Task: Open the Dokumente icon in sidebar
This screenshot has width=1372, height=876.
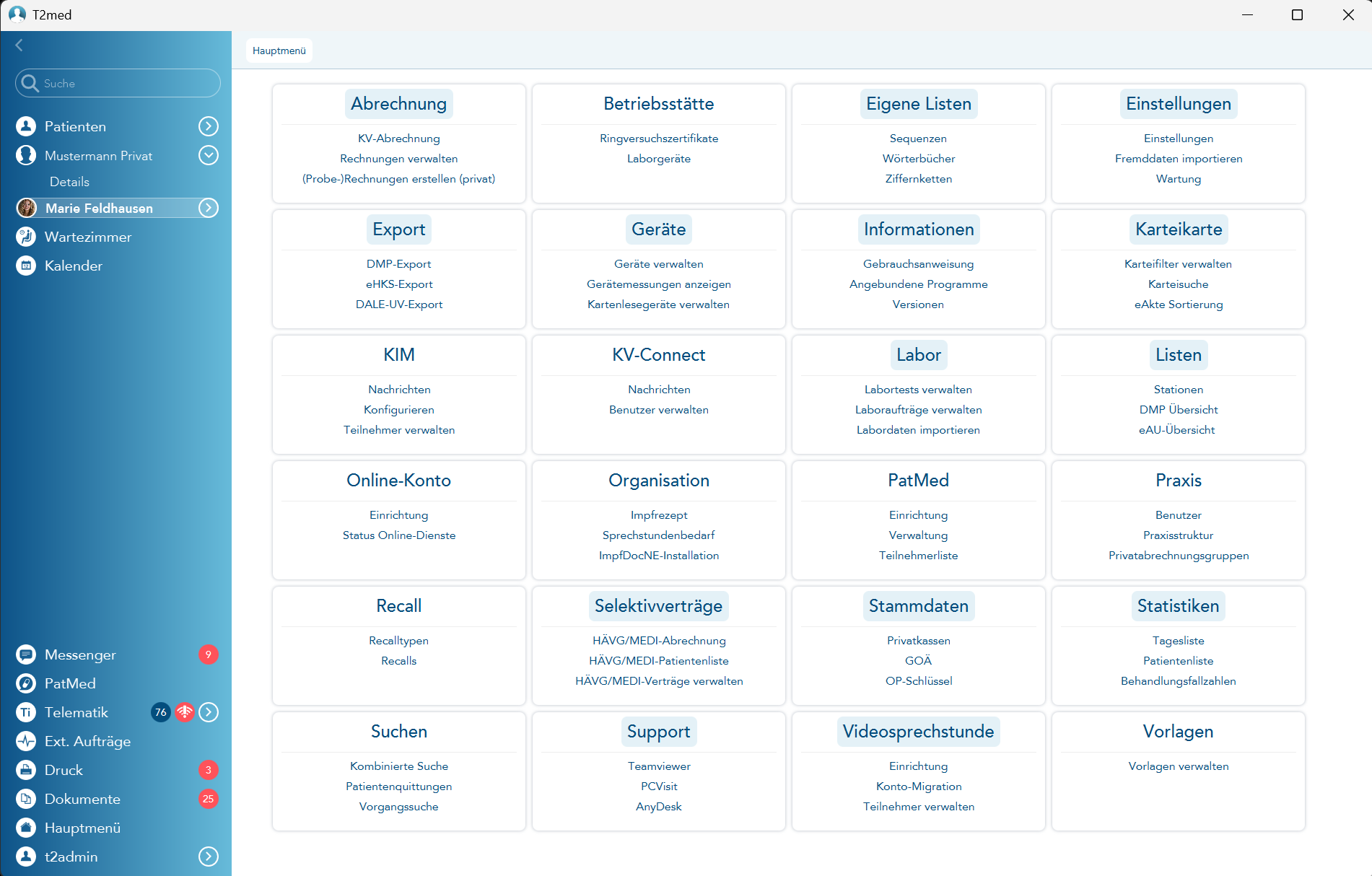Action: pos(26,799)
